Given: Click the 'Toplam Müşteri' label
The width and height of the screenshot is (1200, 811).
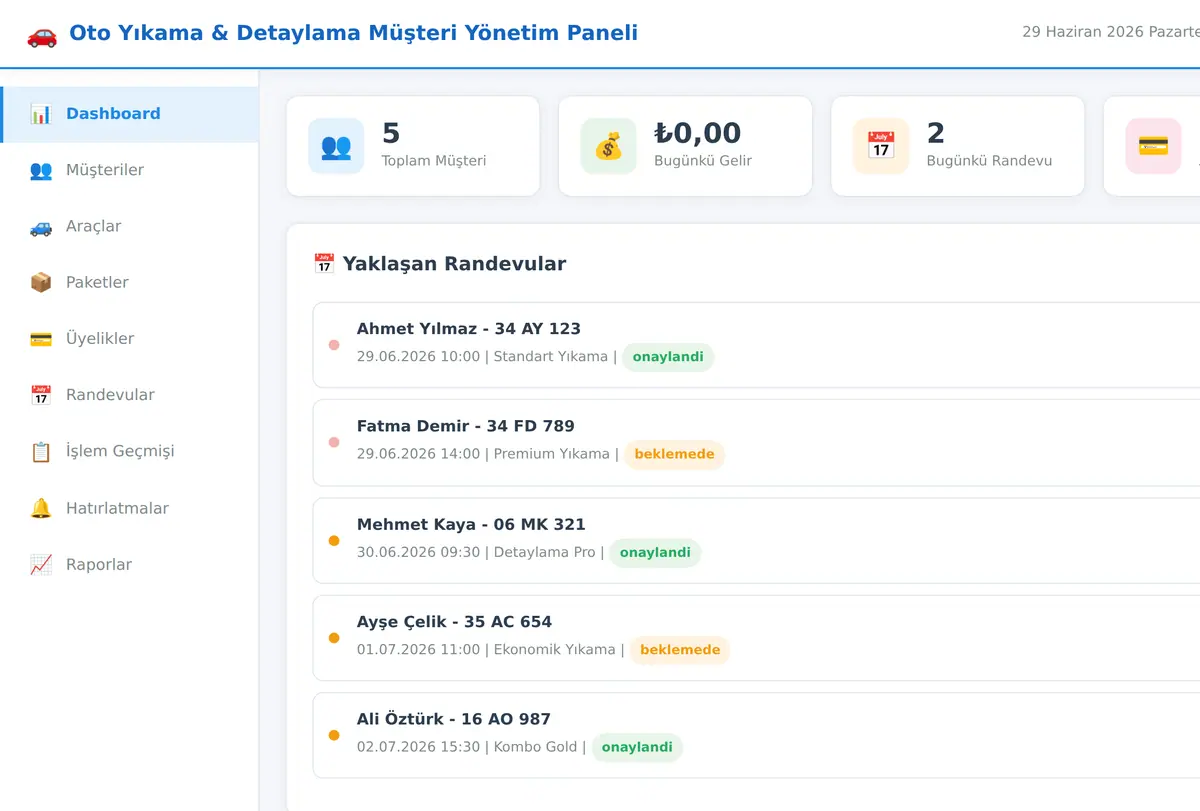Looking at the screenshot, I should 434,161.
